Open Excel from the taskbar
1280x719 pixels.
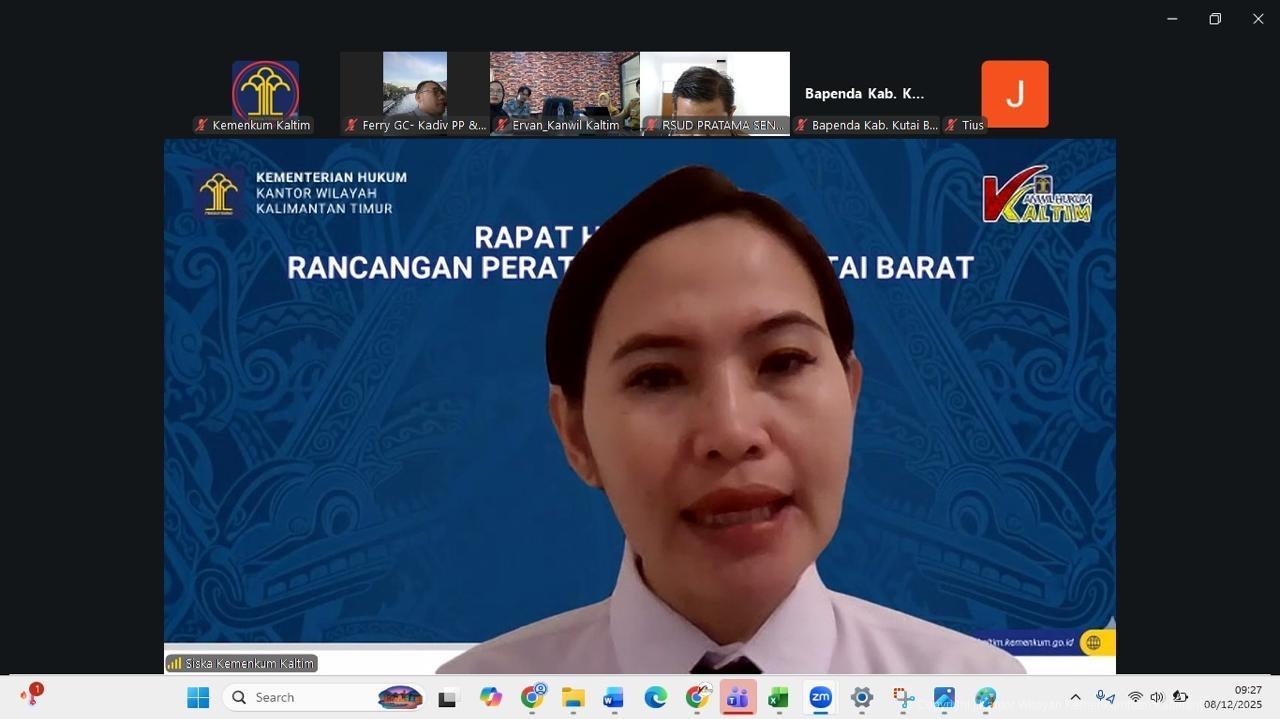coord(778,697)
